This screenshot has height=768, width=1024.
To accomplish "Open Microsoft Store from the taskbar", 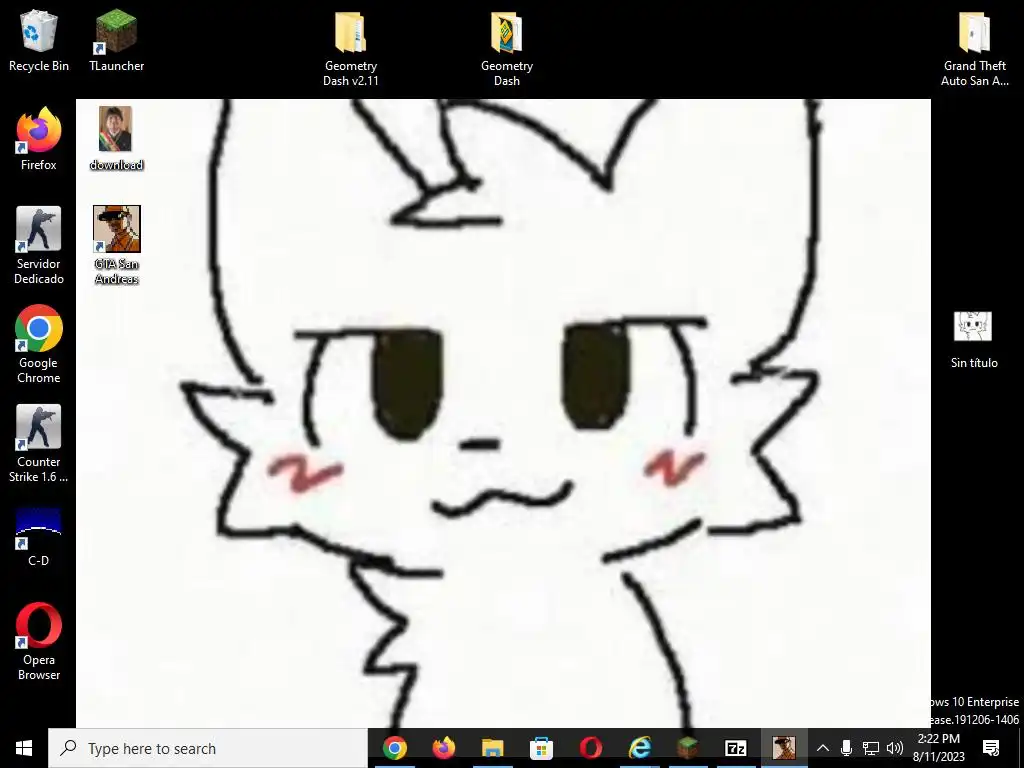I will 541,748.
